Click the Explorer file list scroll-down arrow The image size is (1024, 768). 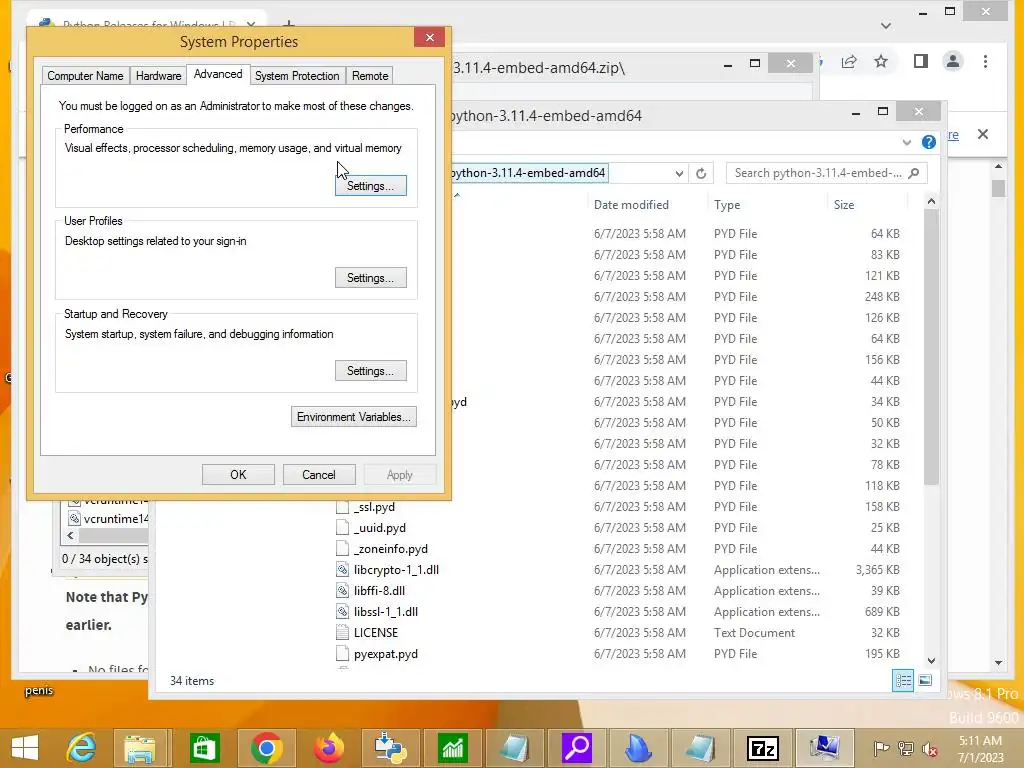[931, 660]
